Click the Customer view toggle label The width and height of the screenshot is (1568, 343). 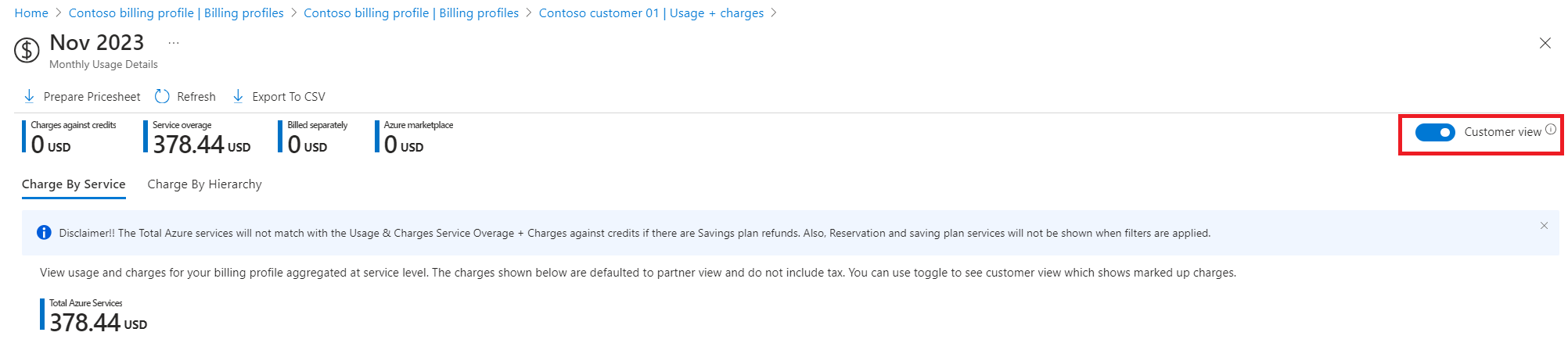[x=1502, y=132]
